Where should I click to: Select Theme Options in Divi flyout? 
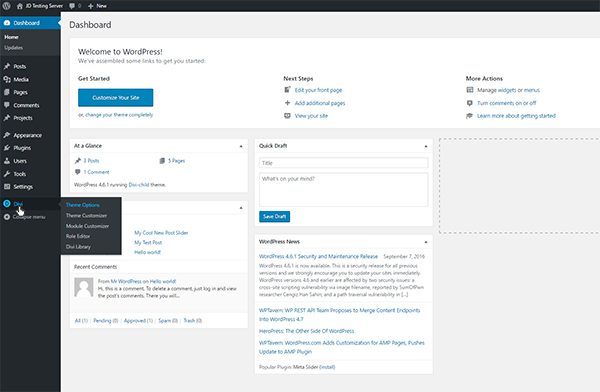click(x=83, y=205)
